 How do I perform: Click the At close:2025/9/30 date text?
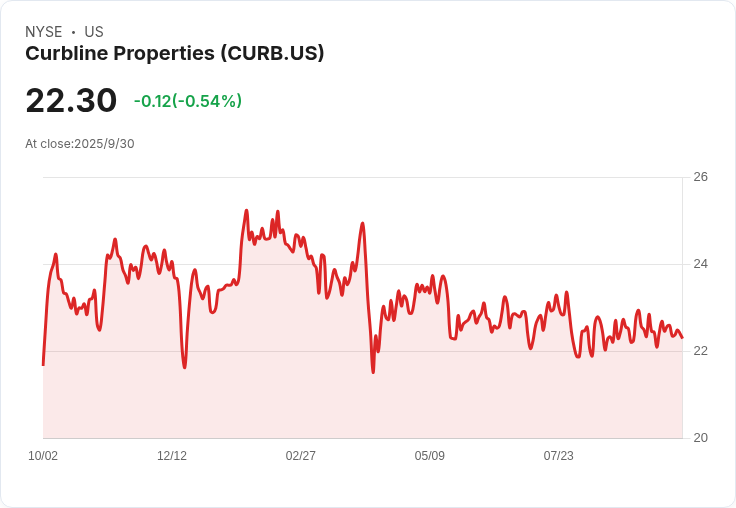tap(80, 144)
